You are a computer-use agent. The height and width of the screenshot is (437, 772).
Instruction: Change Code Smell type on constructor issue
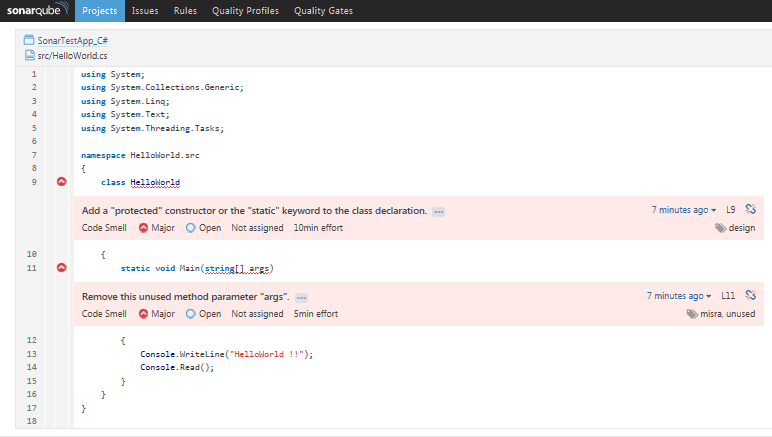point(104,228)
